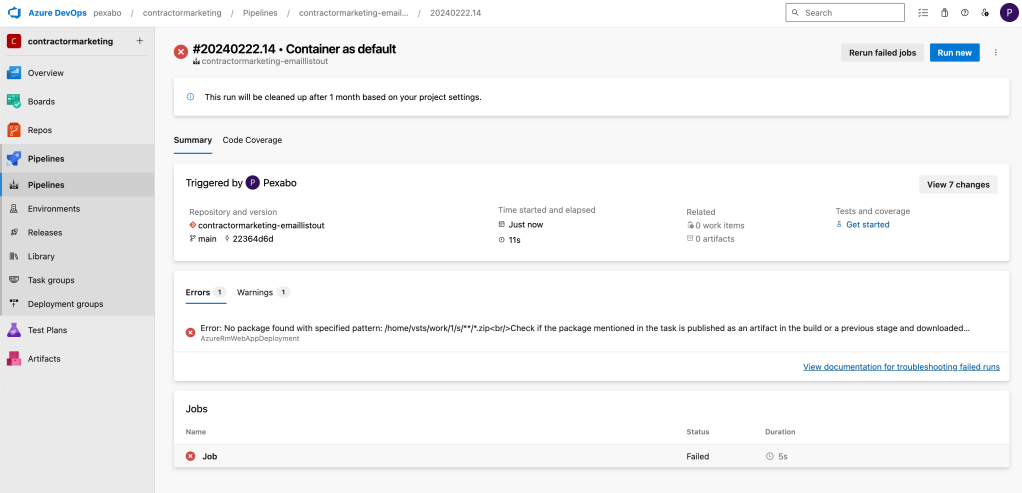Open the purple P profile avatar
This screenshot has height=493, width=1022.
[1009, 12]
